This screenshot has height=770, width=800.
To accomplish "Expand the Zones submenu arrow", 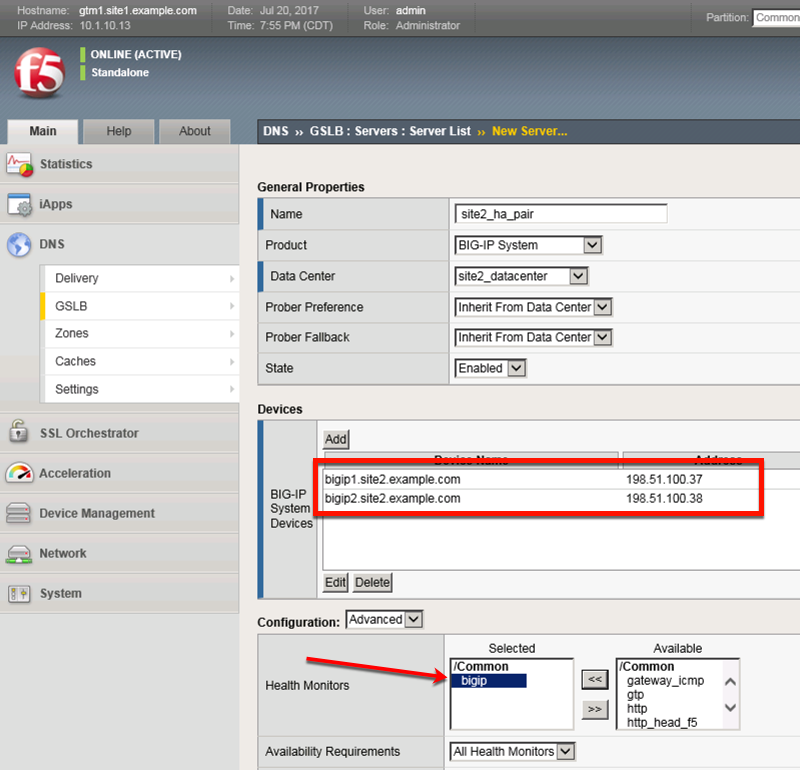I will pyautogui.click(x=232, y=333).
